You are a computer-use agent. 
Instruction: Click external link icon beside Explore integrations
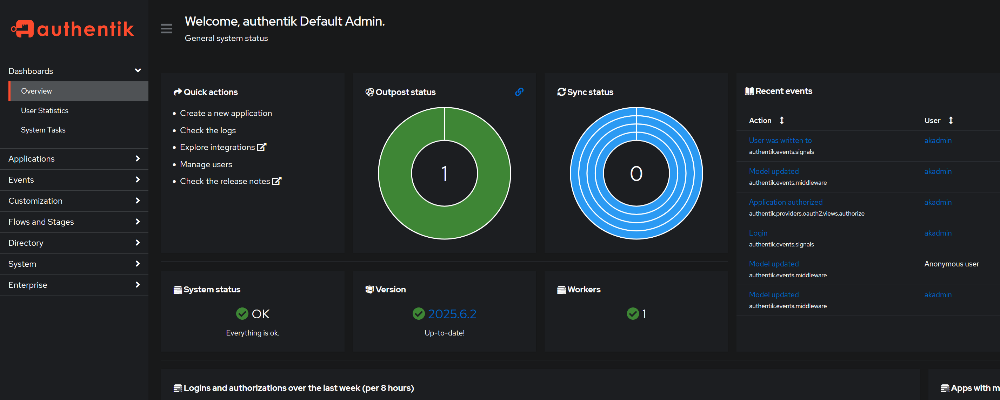261,147
